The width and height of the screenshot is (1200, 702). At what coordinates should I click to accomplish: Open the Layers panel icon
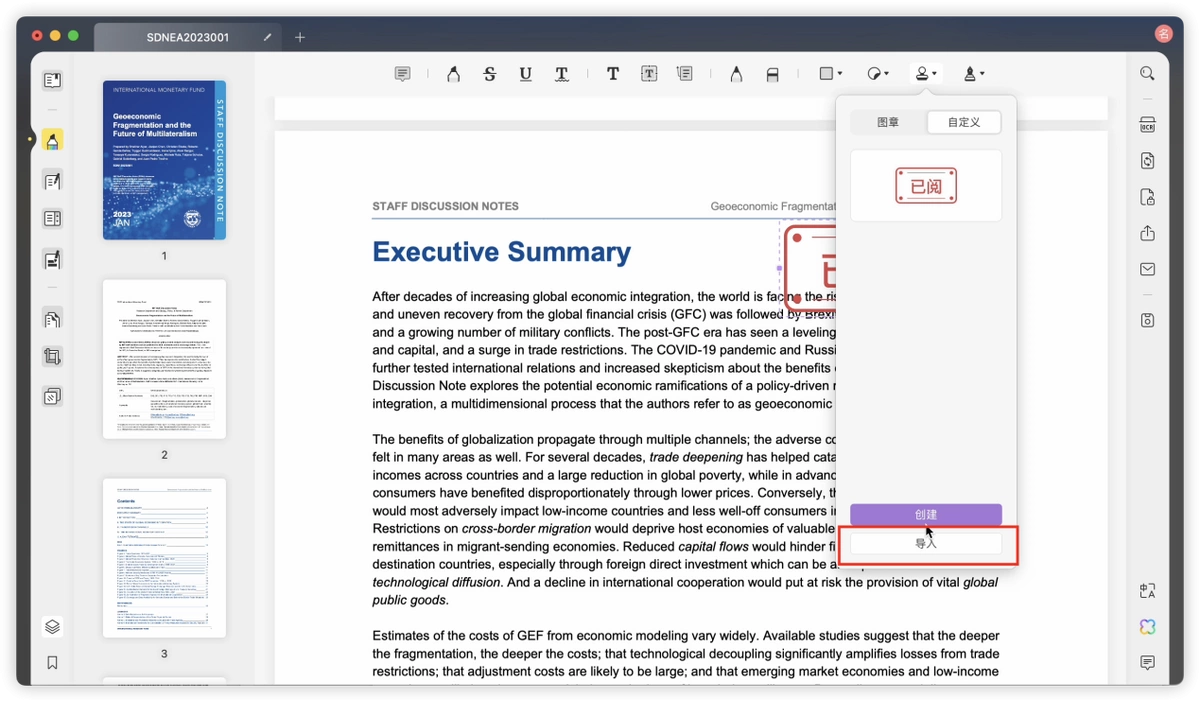point(53,627)
